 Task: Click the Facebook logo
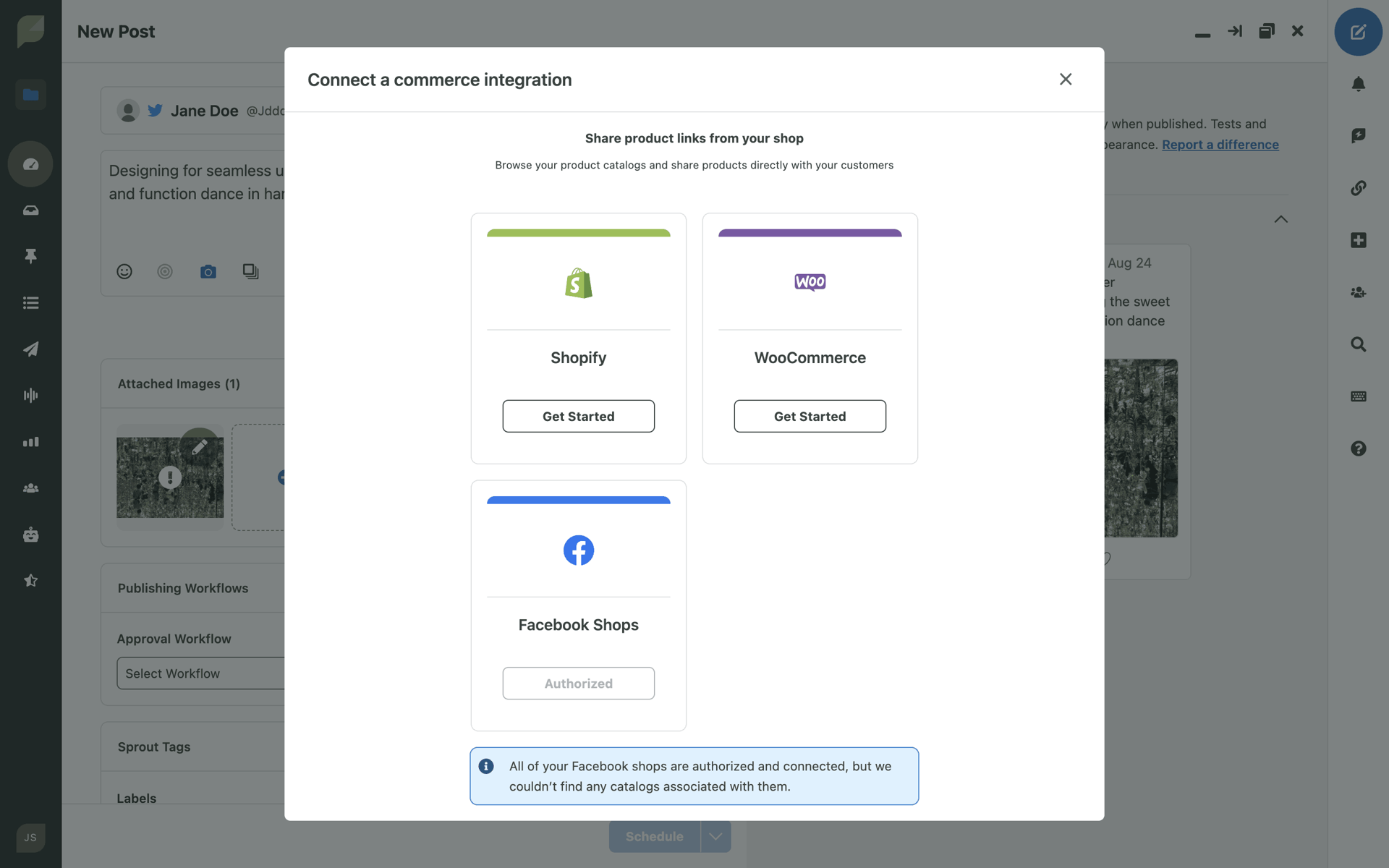coord(579,550)
